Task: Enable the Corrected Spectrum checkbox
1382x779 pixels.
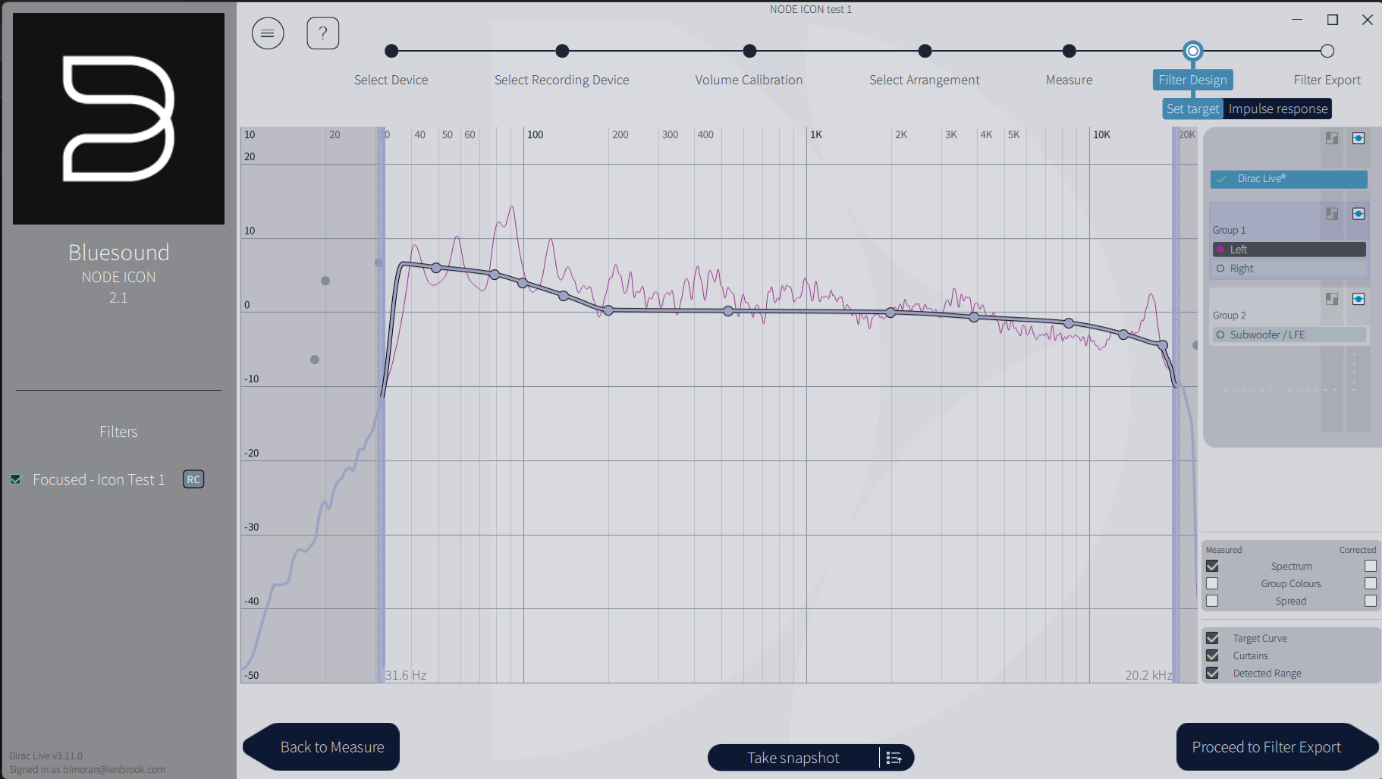Action: 1370,565
